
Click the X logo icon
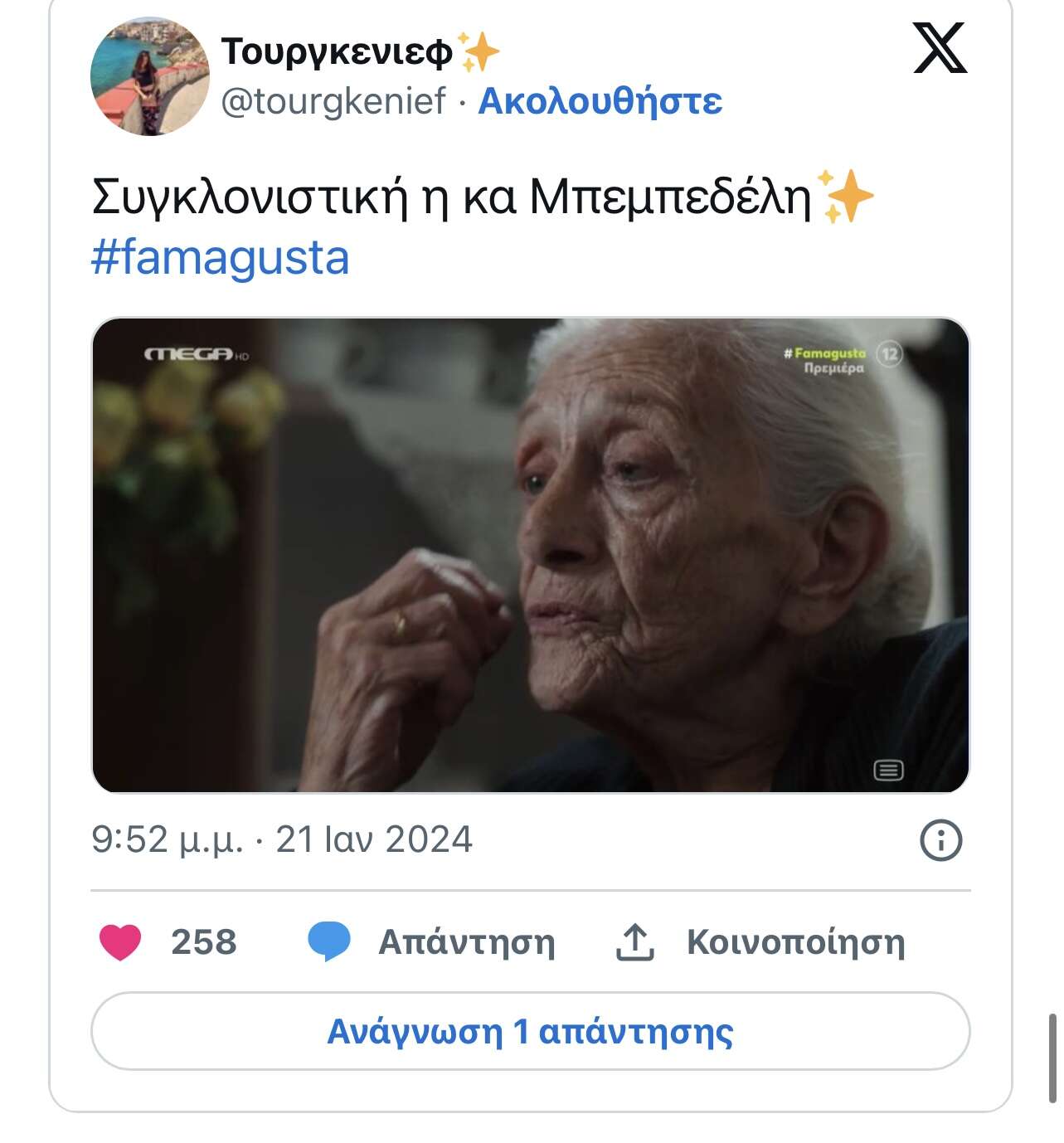940,48
